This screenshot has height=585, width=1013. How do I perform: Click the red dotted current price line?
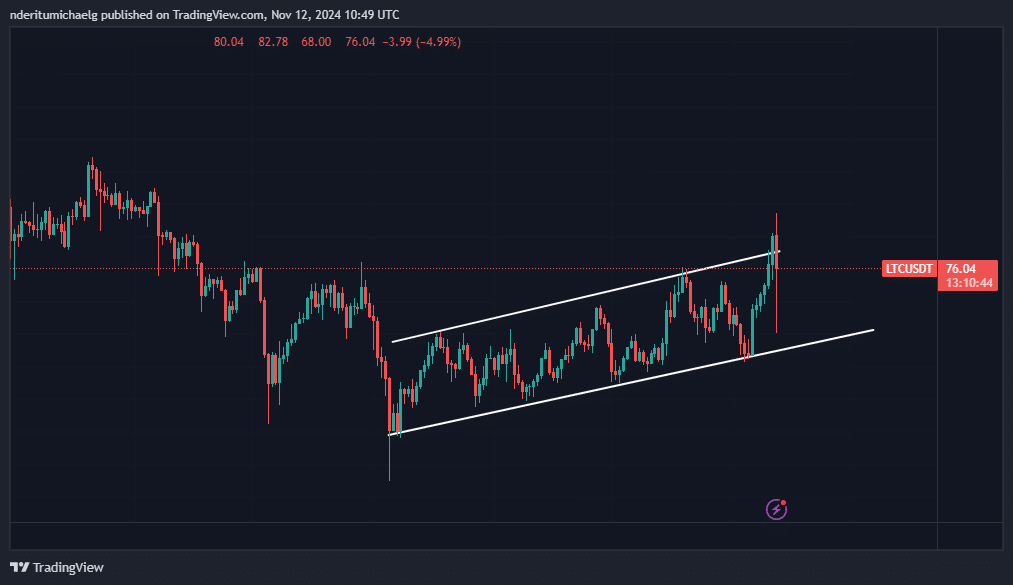[x=446, y=269]
